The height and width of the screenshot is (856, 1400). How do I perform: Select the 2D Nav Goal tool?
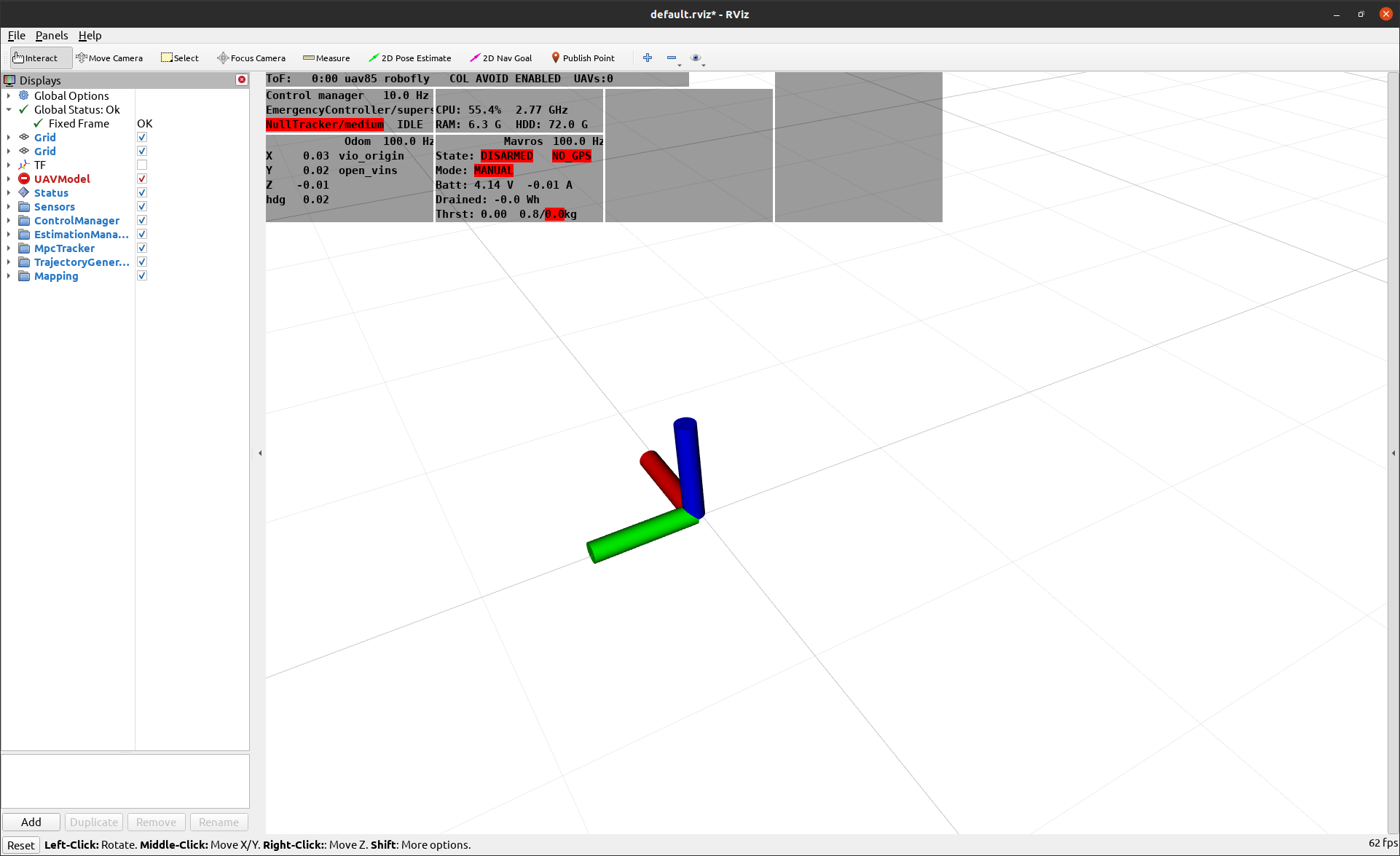click(x=501, y=58)
